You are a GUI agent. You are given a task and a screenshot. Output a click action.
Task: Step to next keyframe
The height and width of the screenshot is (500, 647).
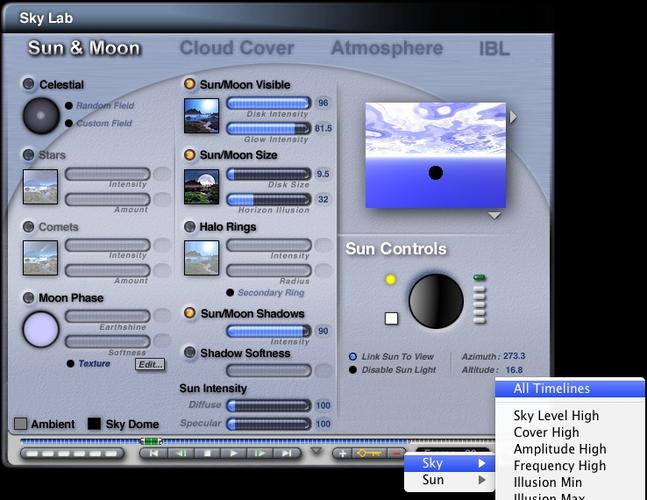(x=260, y=453)
